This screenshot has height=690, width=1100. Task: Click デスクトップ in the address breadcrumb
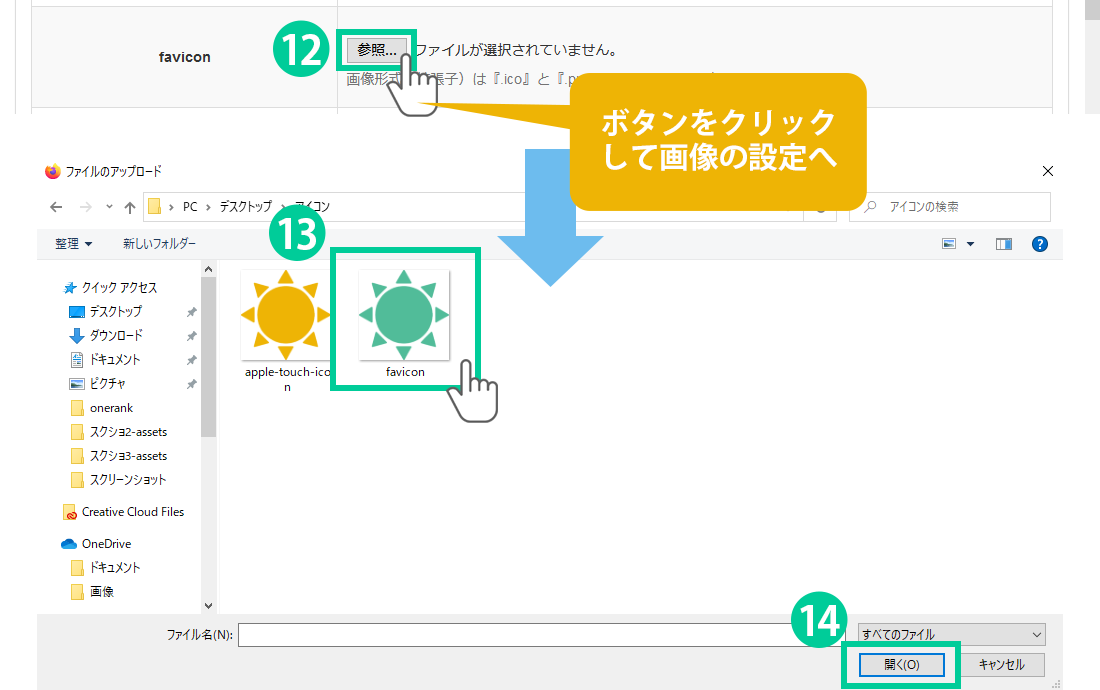point(245,207)
